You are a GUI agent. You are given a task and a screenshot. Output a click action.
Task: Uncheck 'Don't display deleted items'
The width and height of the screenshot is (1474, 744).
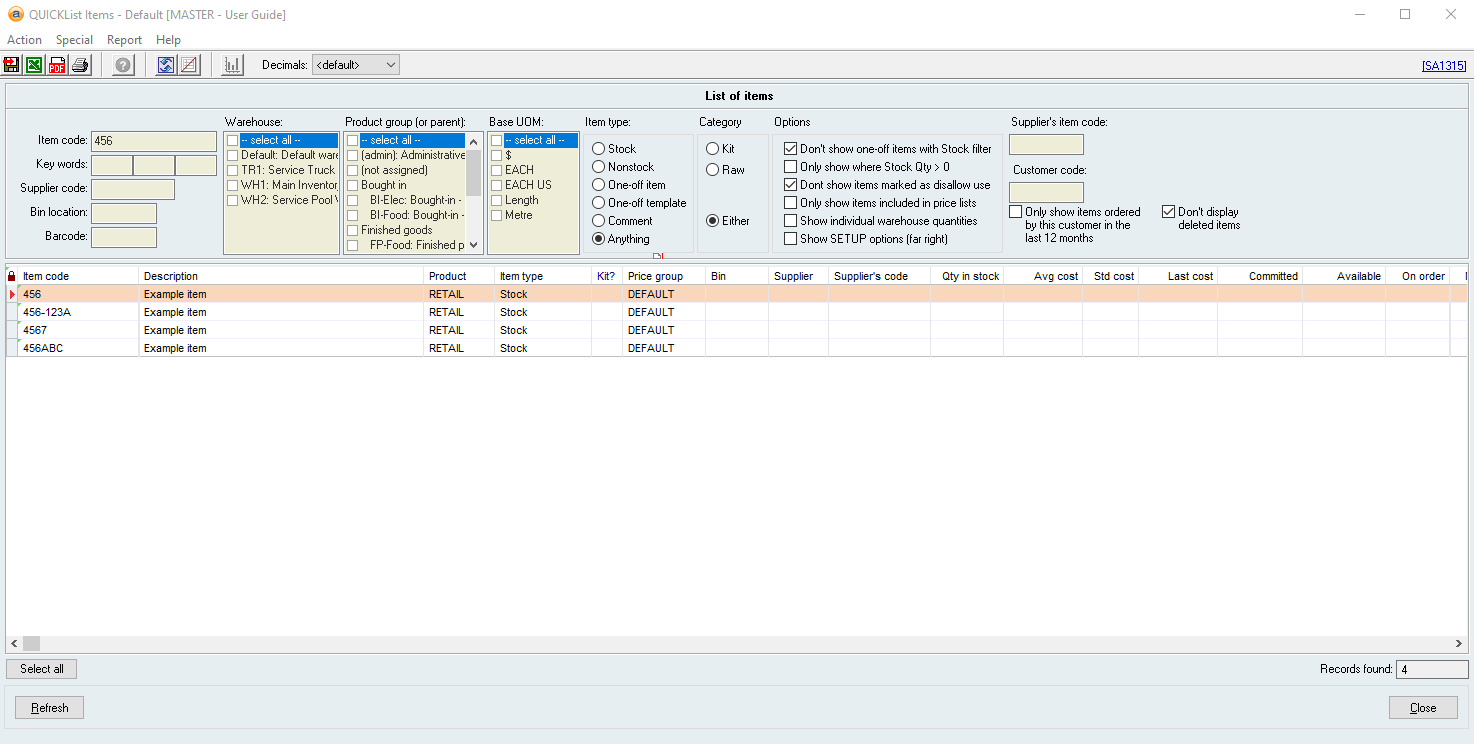pyautogui.click(x=1168, y=212)
